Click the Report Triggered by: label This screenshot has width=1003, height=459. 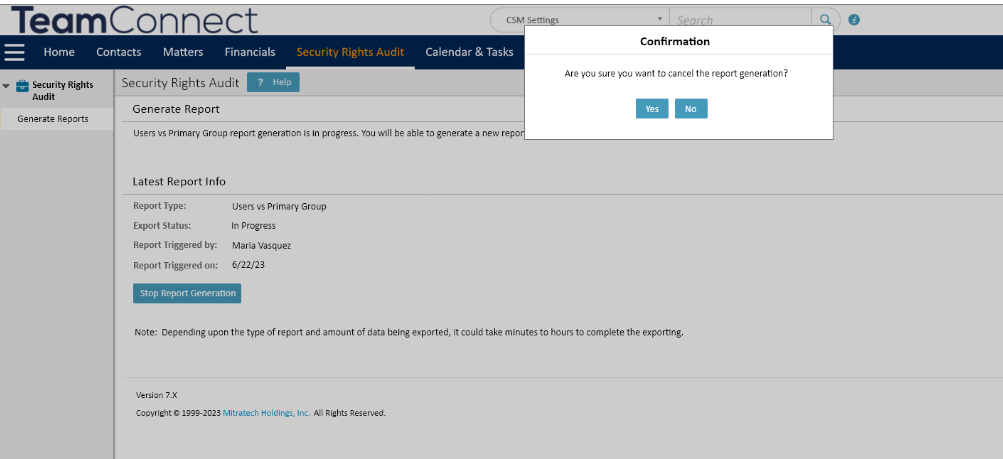click(175, 245)
